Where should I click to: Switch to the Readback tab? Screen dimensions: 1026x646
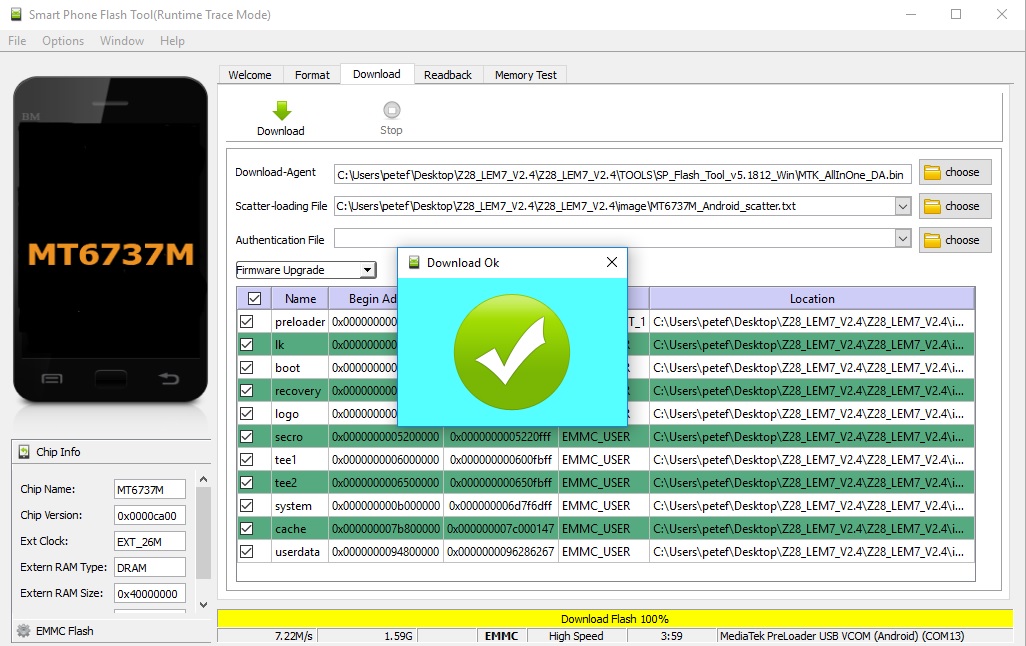(447, 75)
